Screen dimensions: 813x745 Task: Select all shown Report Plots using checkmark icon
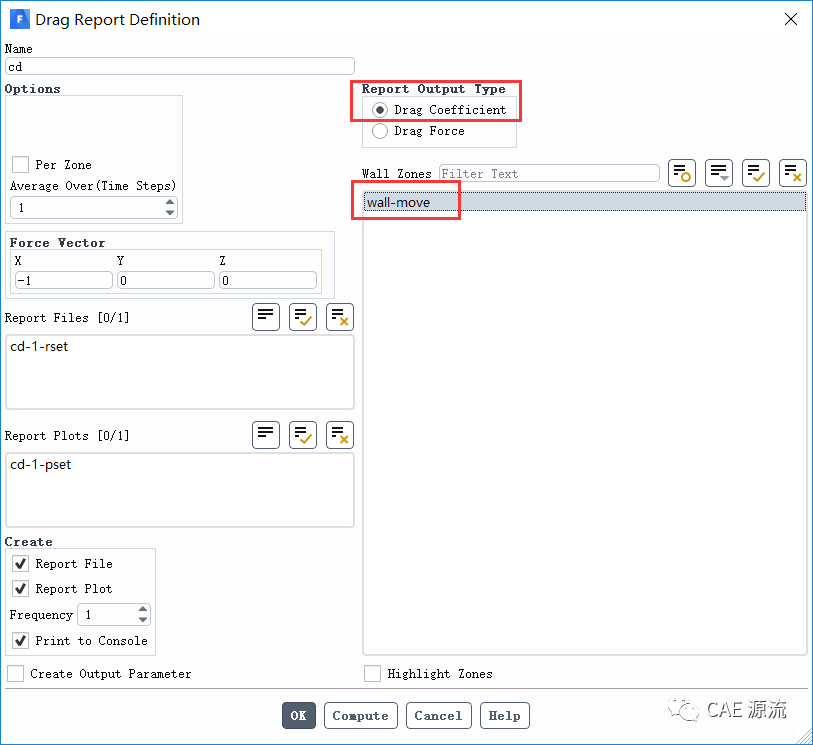(x=303, y=435)
